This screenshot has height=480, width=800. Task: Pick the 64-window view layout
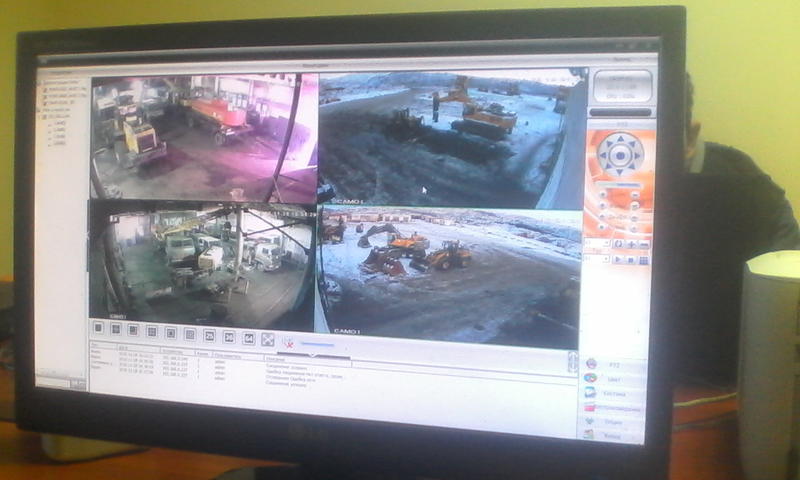(248, 338)
